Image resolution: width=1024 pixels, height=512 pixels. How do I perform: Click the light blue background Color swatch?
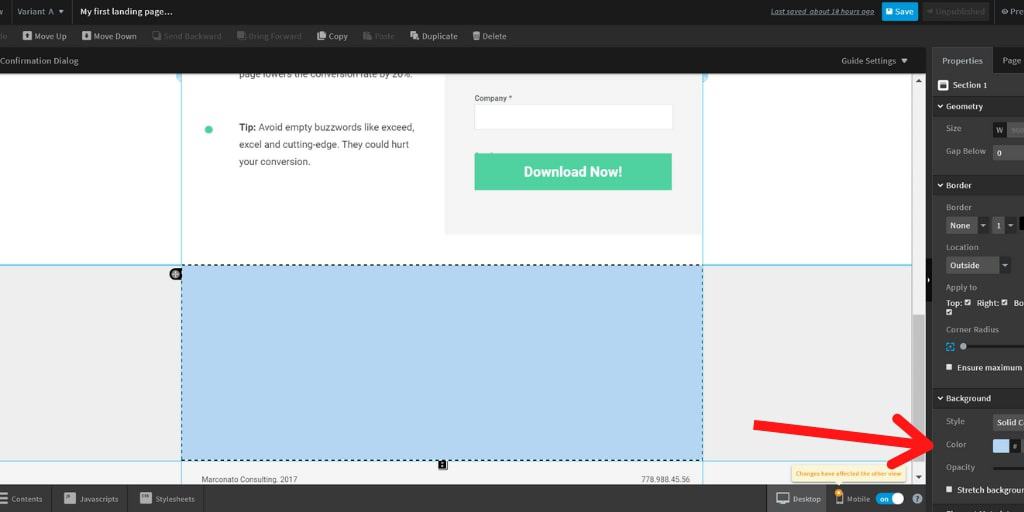[1000, 446]
